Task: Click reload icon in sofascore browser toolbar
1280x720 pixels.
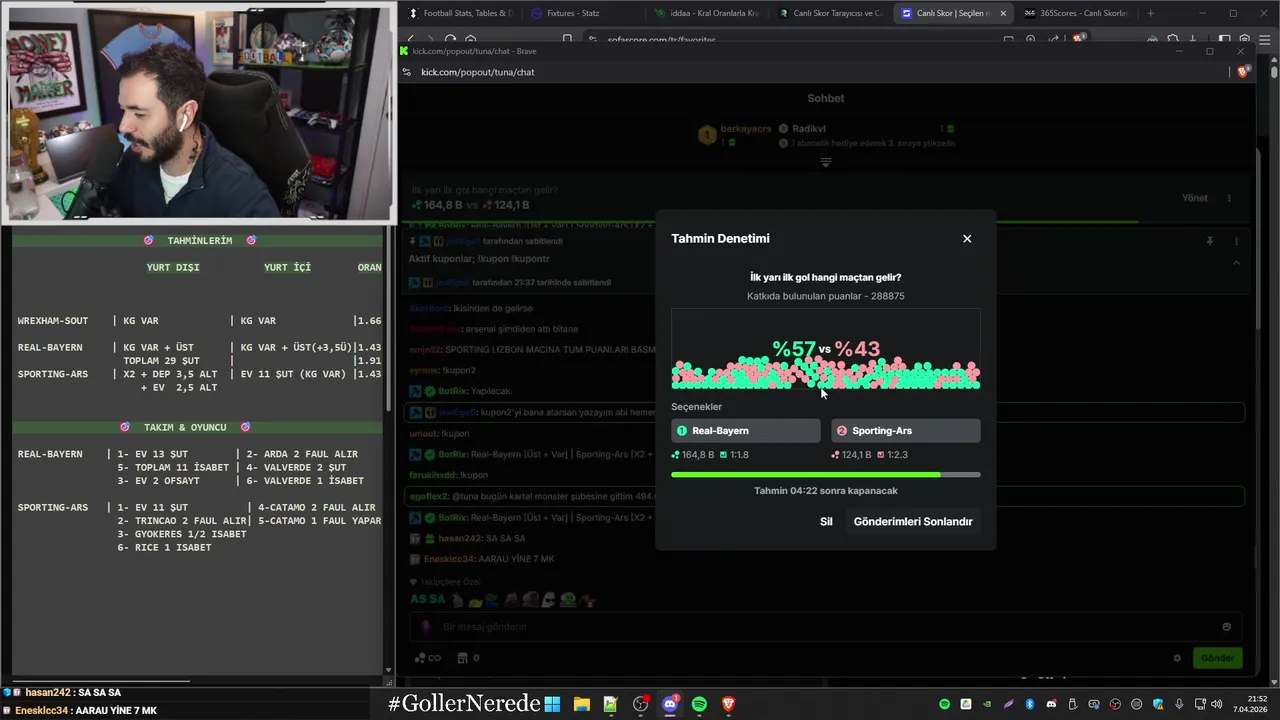Action: (451, 39)
